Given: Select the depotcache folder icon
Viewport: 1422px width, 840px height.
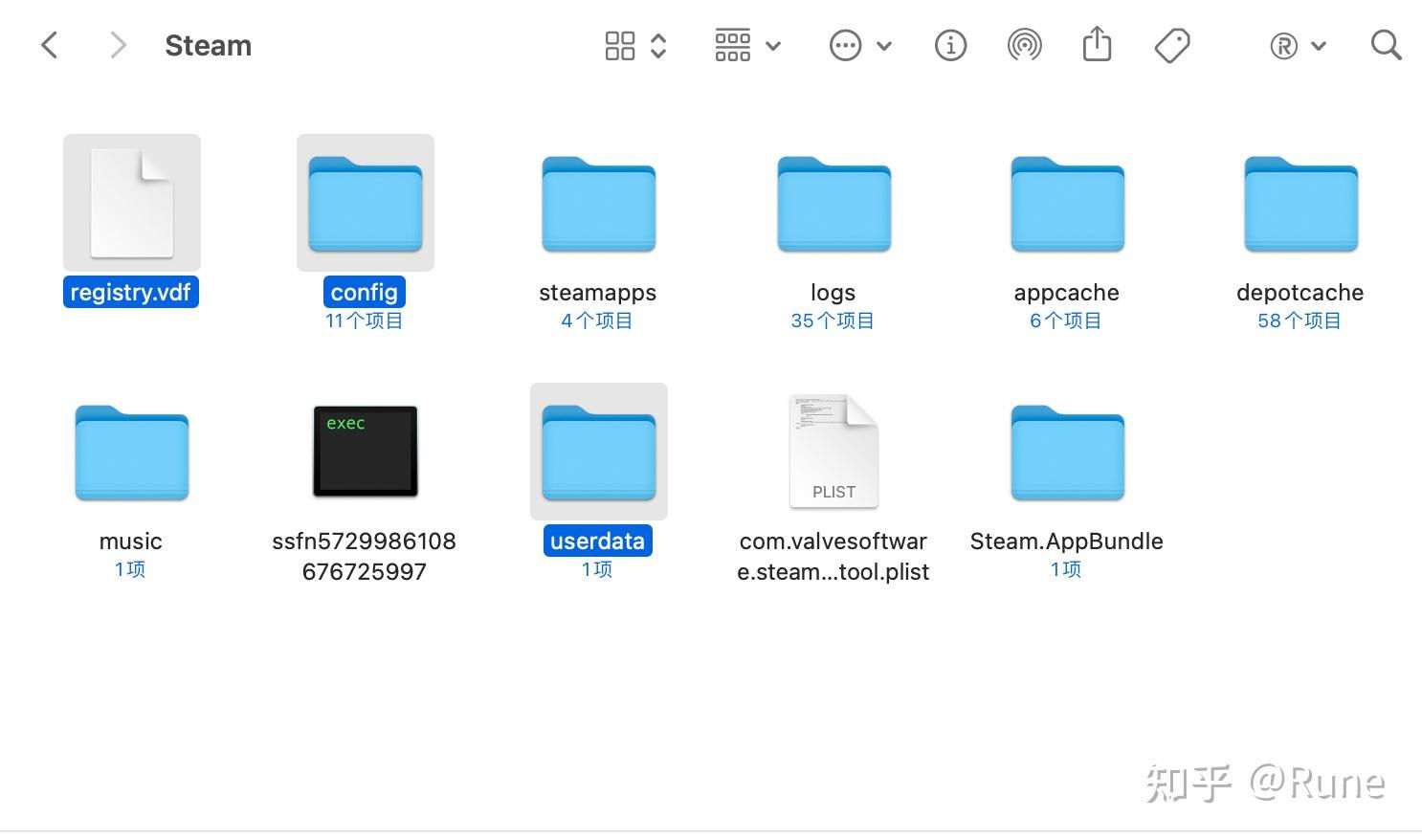Looking at the screenshot, I should tap(1300, 204).
